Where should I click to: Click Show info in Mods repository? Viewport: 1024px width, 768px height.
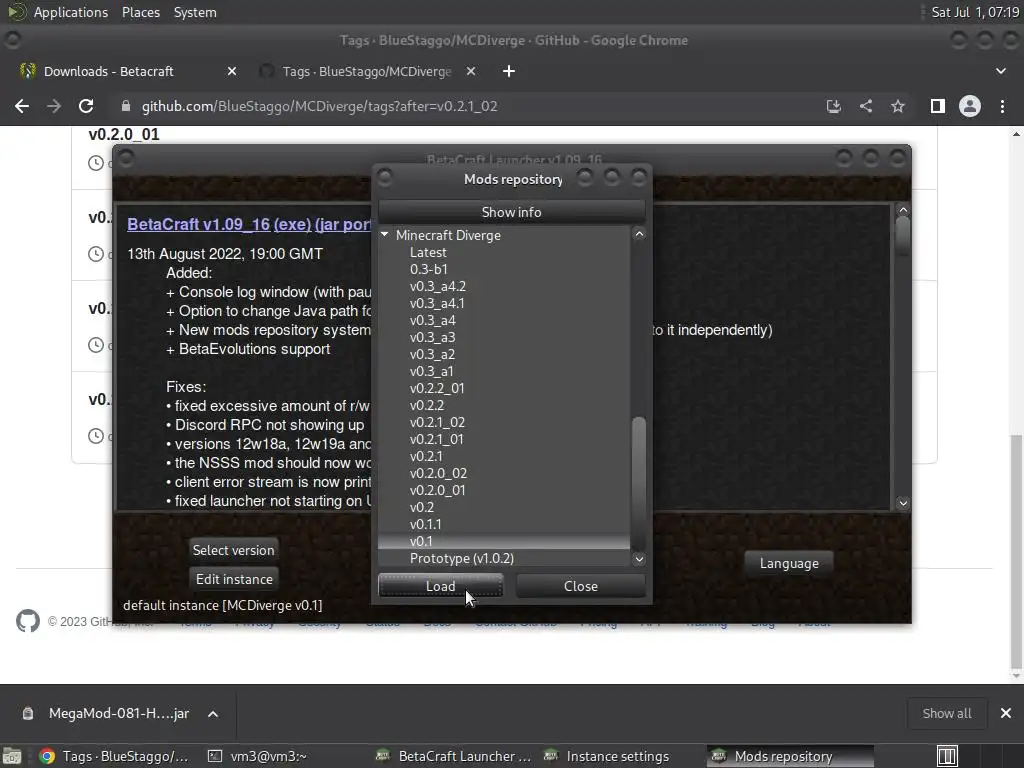pos(511,212)
